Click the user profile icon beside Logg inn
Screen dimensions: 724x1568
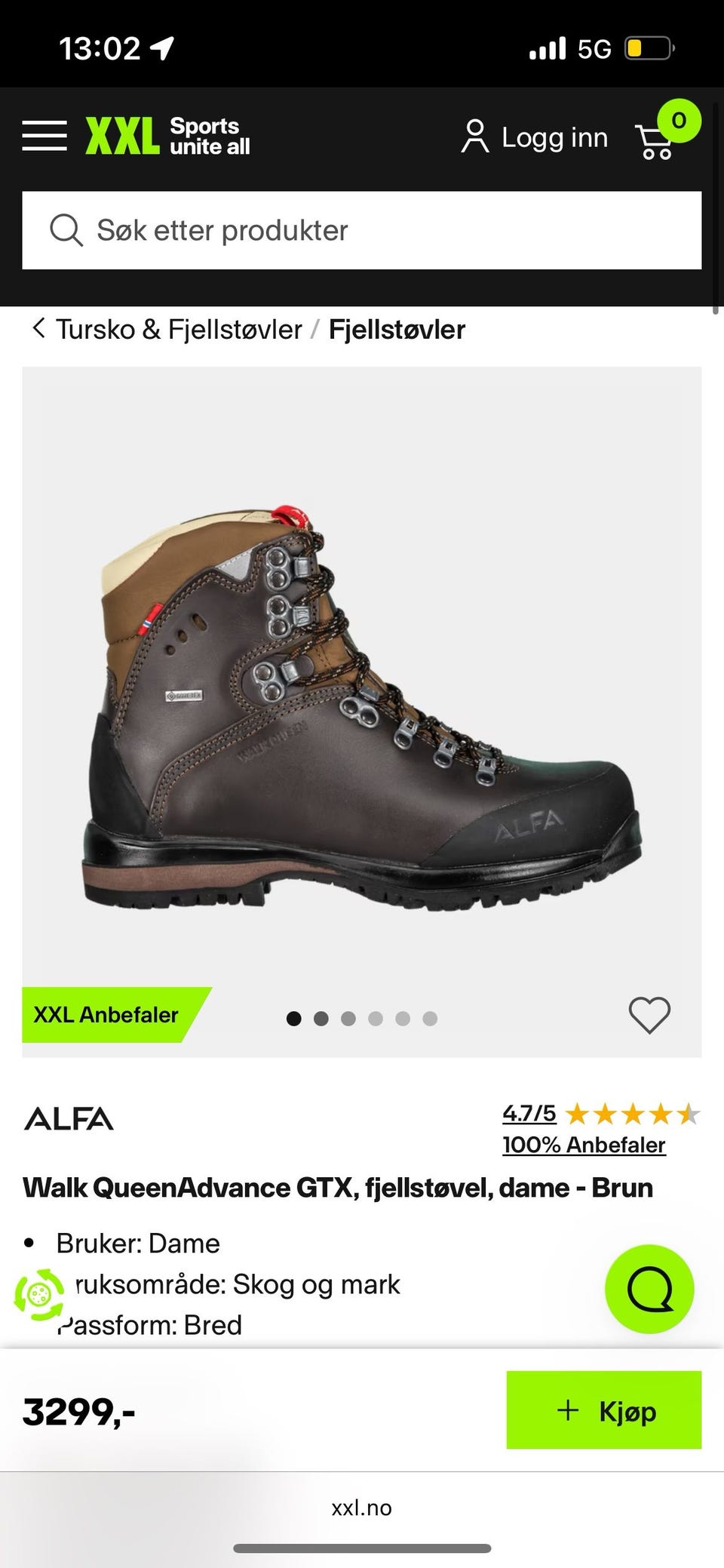point(475,137)
